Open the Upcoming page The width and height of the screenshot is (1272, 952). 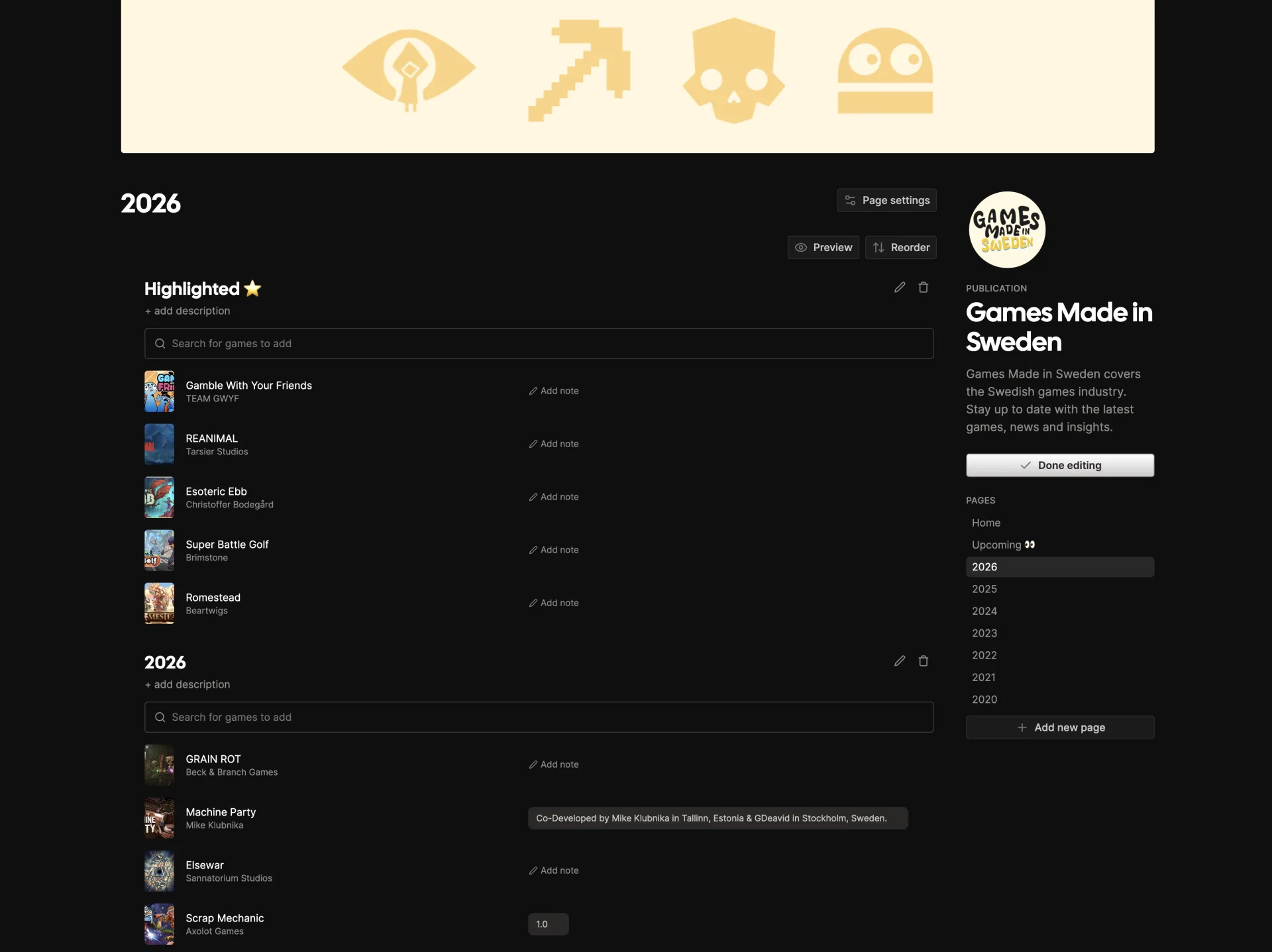tap(1060, 545)
